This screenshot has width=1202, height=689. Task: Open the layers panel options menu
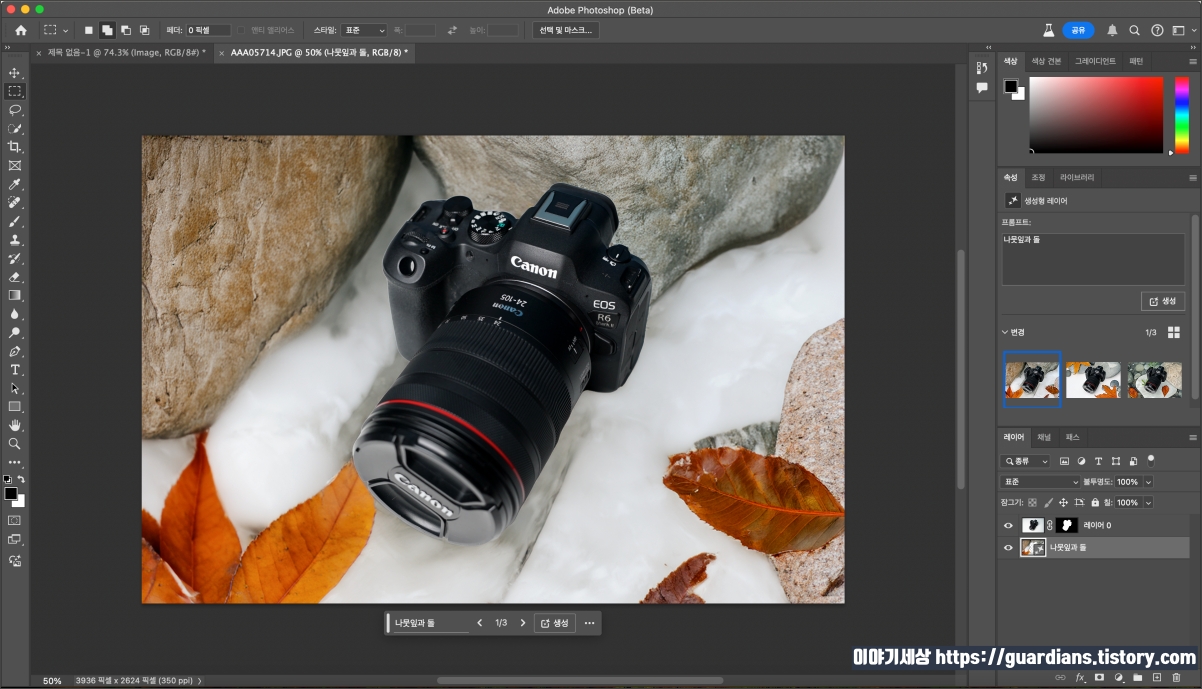tap(1192, 437)
